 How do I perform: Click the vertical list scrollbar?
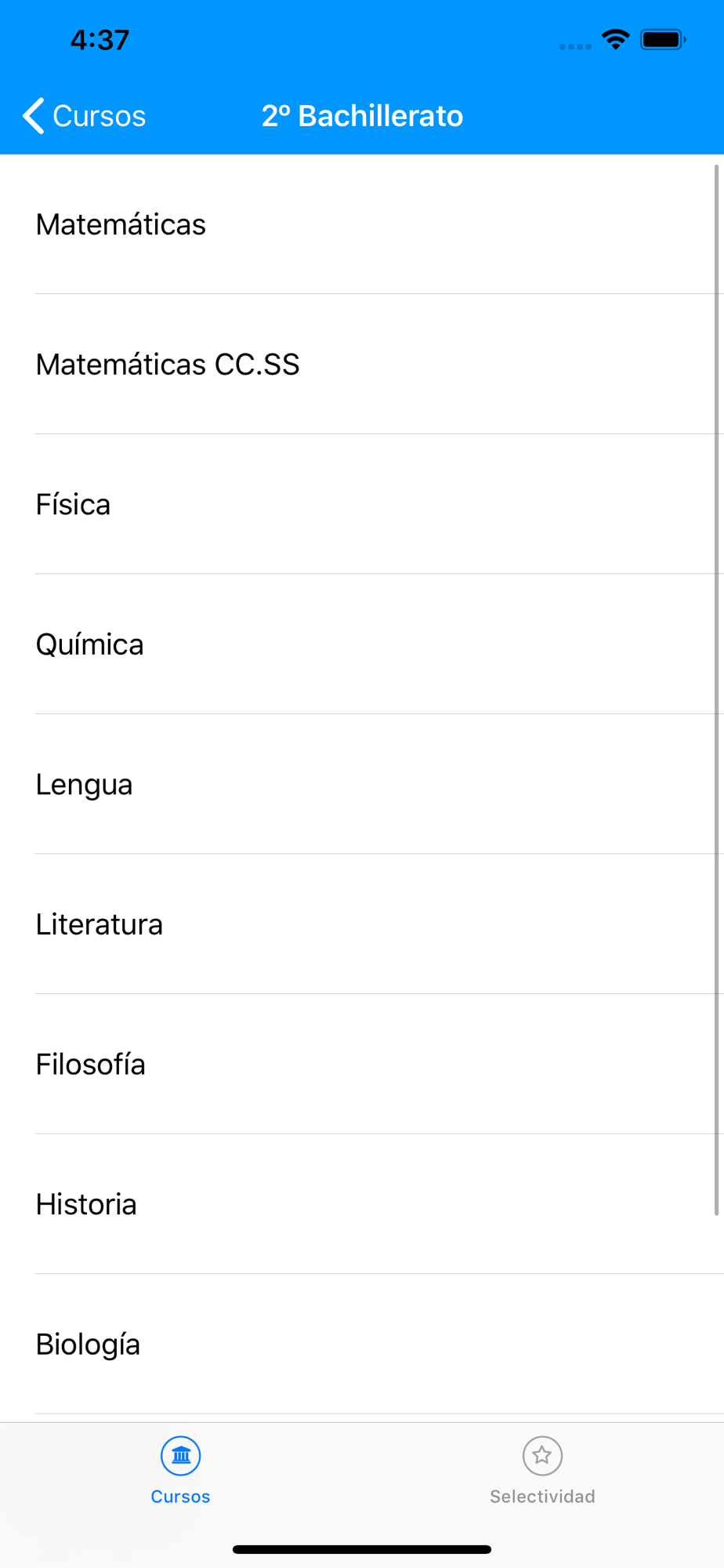point(716,690)
